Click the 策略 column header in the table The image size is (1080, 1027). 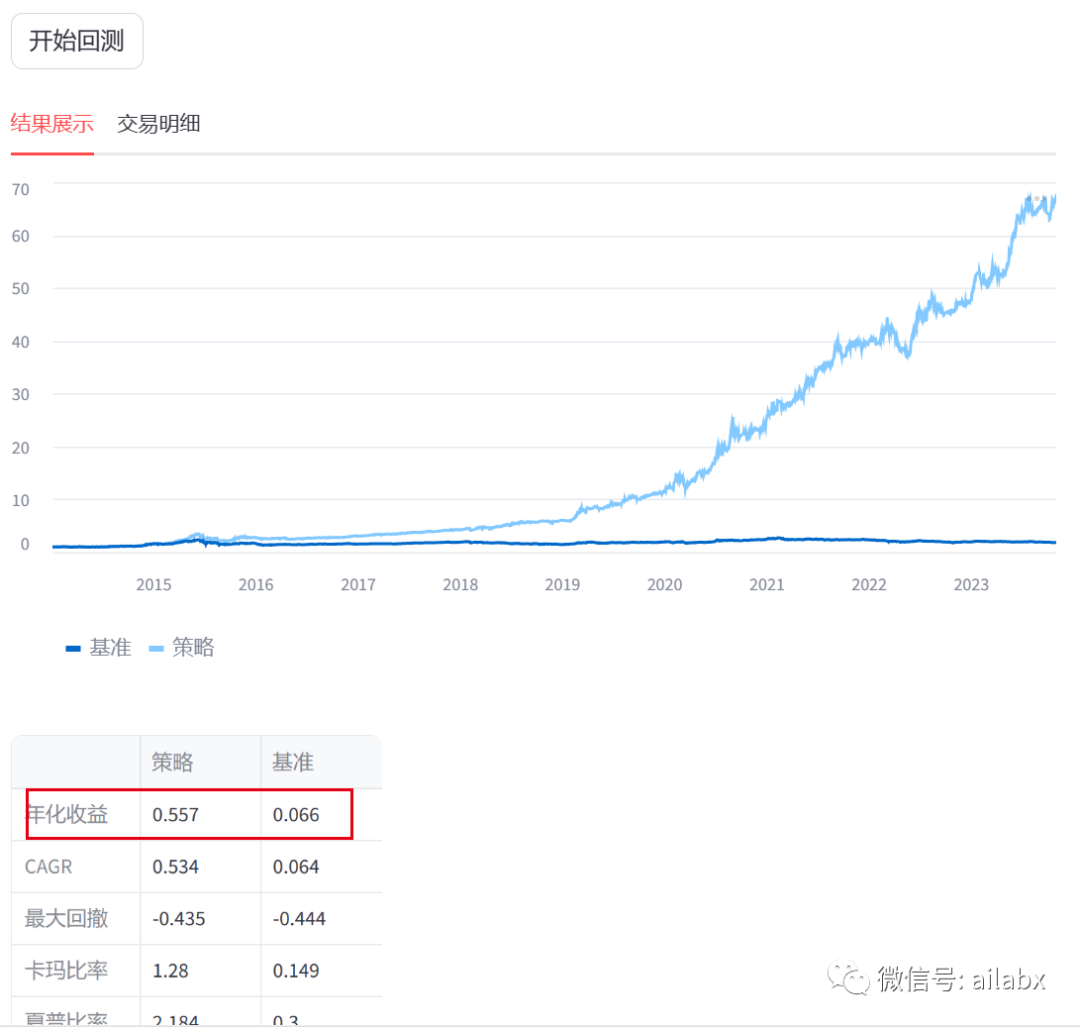click(173, 762)
